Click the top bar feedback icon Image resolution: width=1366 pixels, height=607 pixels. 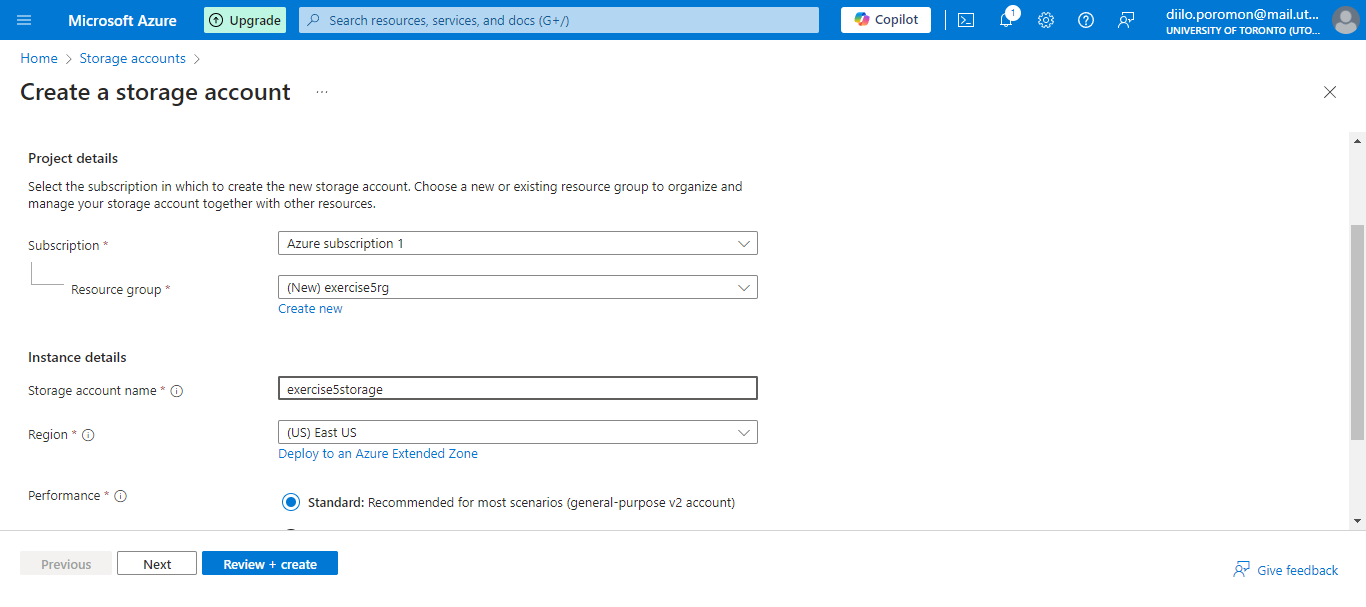[x=1126, y=20]
